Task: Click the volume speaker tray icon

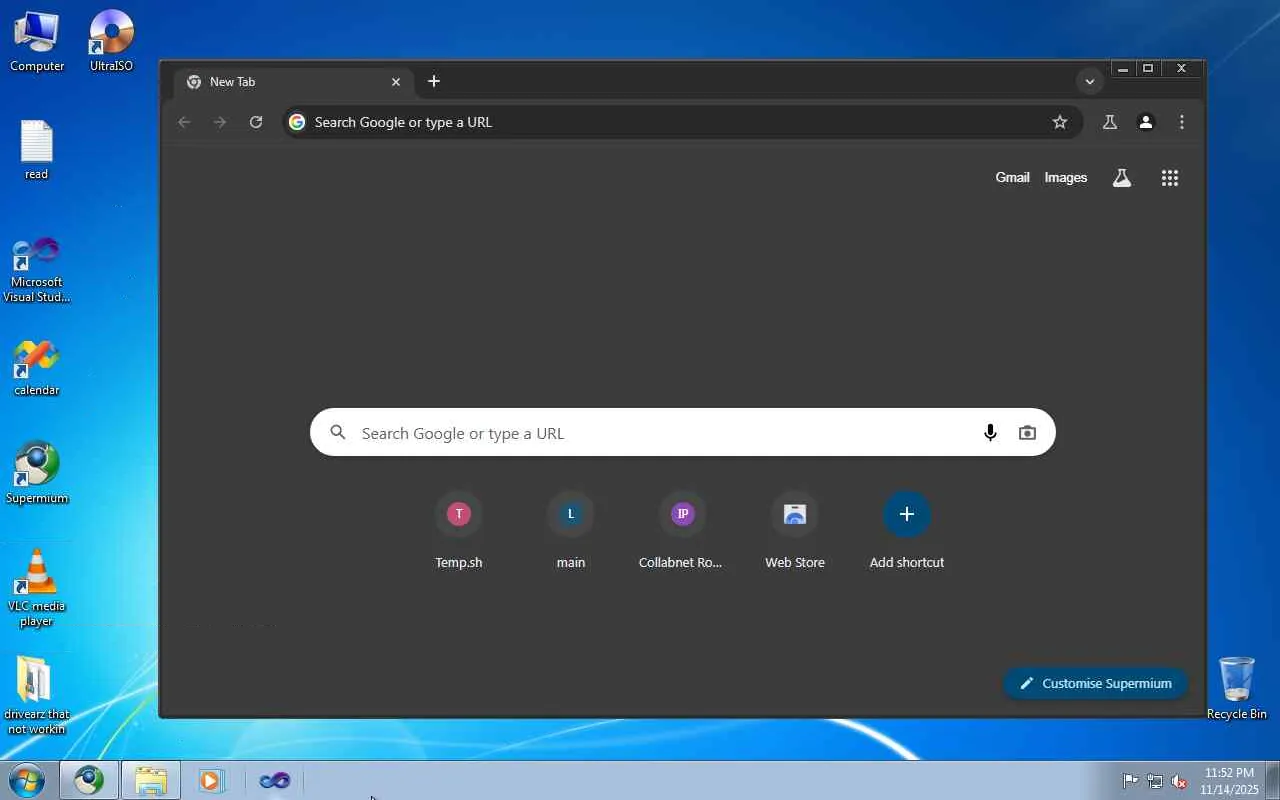Action: tap(1180, 781)
